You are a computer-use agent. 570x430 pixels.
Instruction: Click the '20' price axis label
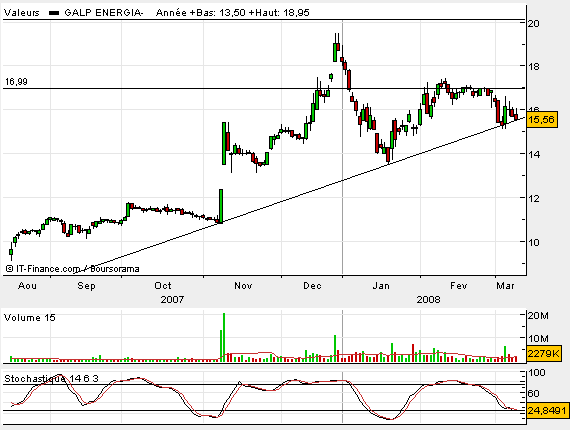click(x=533, y=24)
